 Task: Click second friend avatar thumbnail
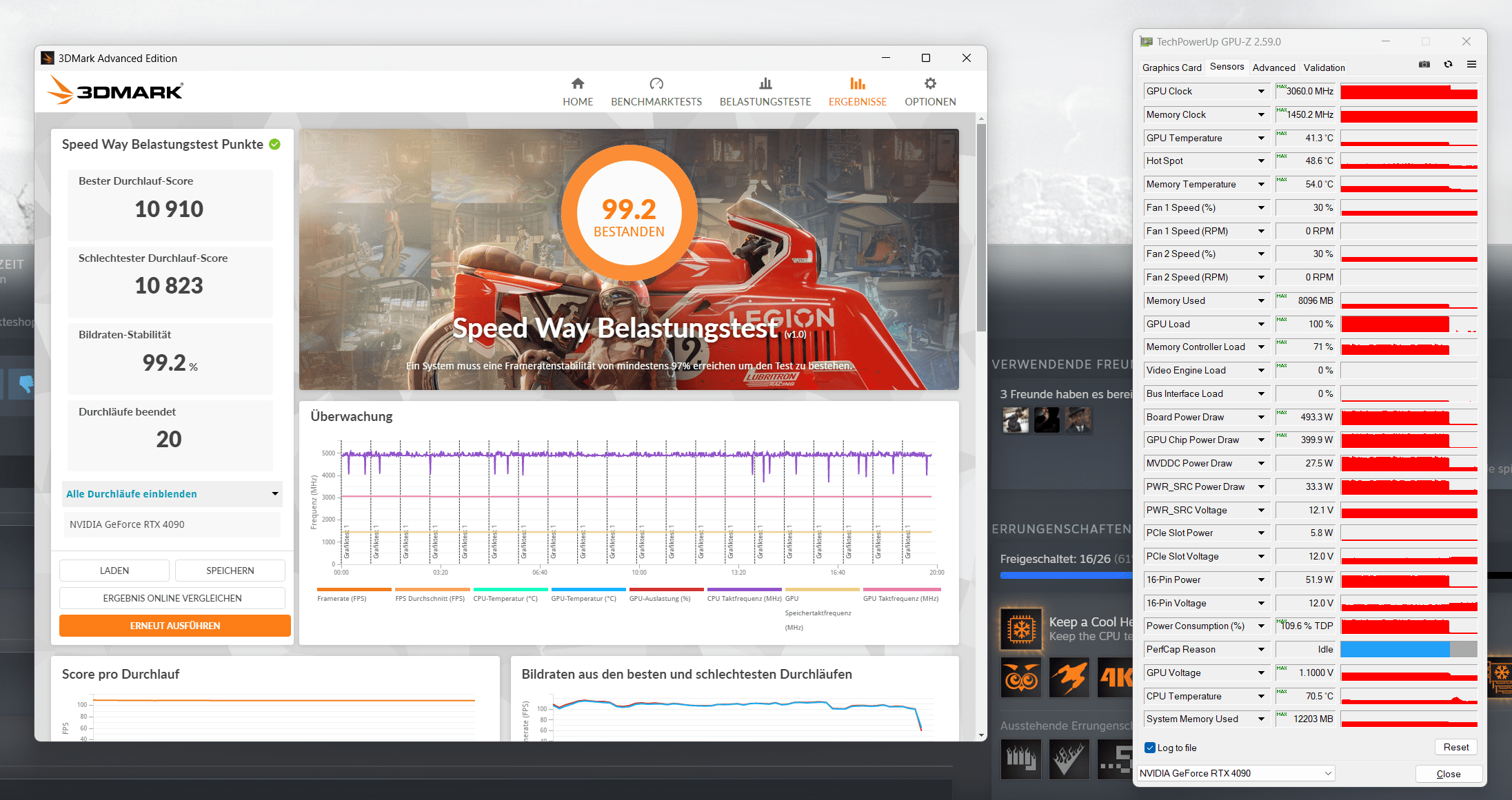click(1047, 420)
